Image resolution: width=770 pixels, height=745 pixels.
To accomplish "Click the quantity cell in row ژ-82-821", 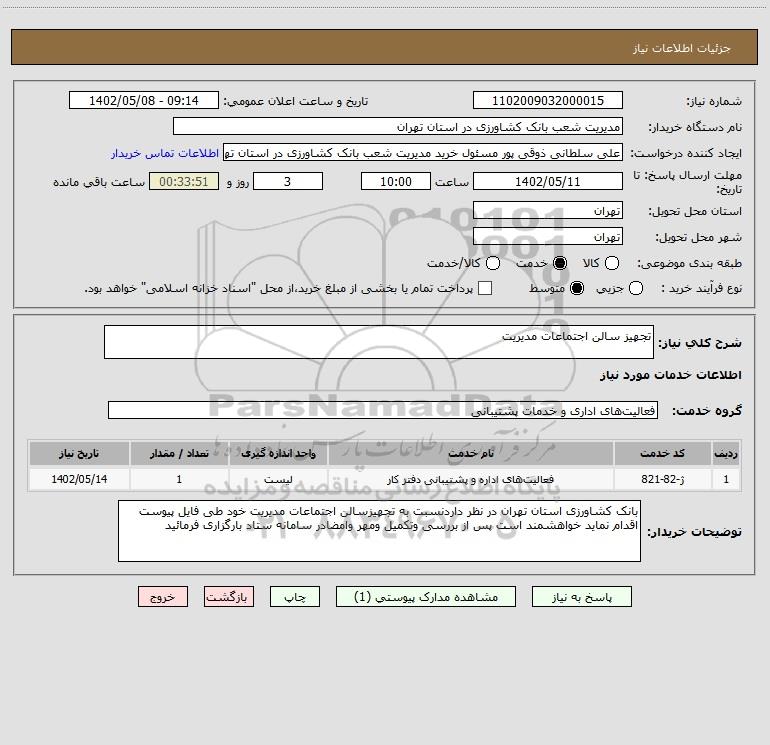I will click(179, 479).
